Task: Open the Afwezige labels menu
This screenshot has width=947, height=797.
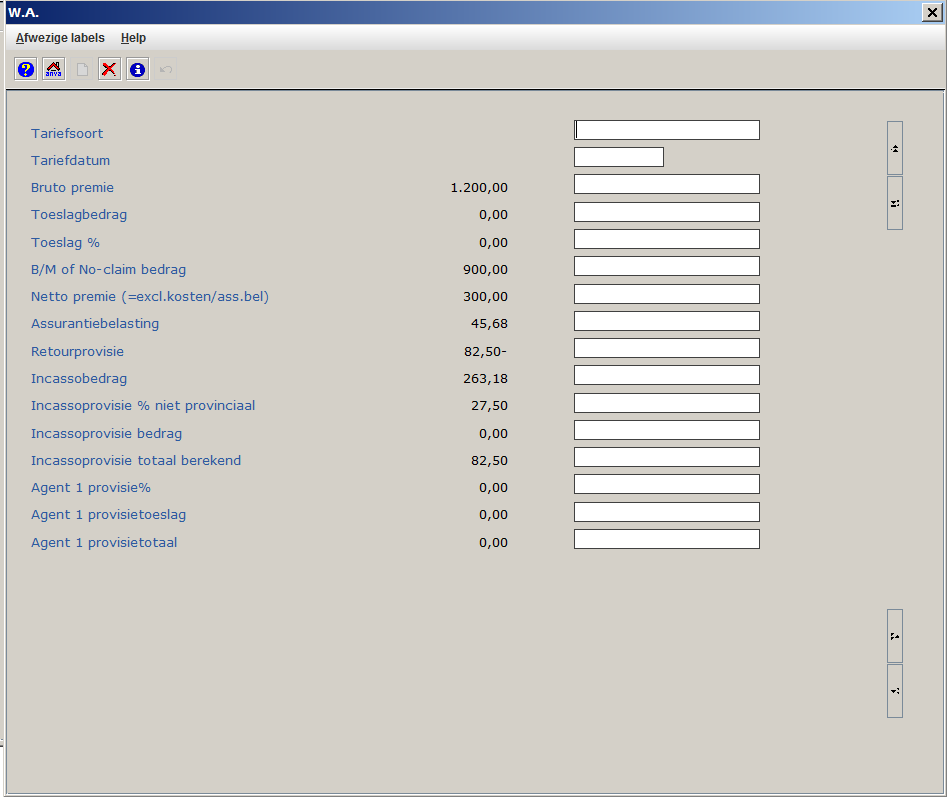Action: [60, 38]
